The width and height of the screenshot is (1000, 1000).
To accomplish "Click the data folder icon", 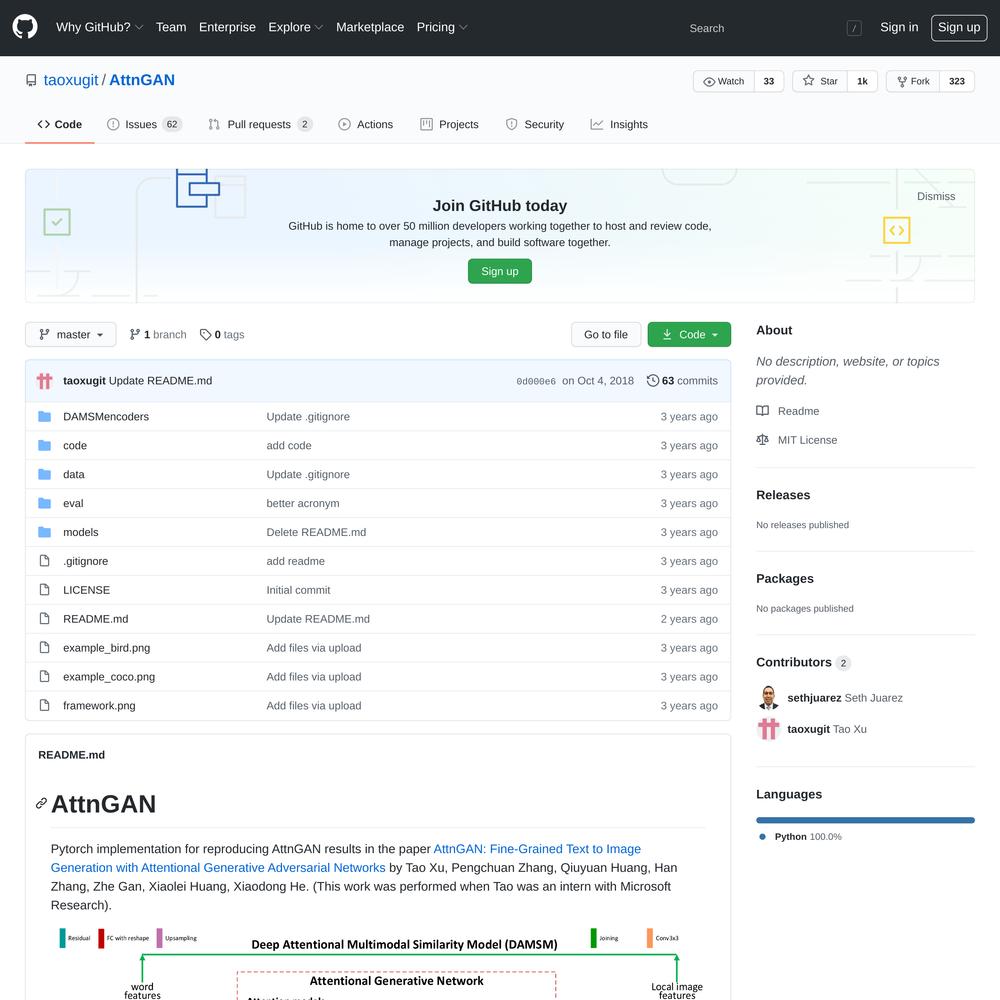I will click(x=45, y=474).
